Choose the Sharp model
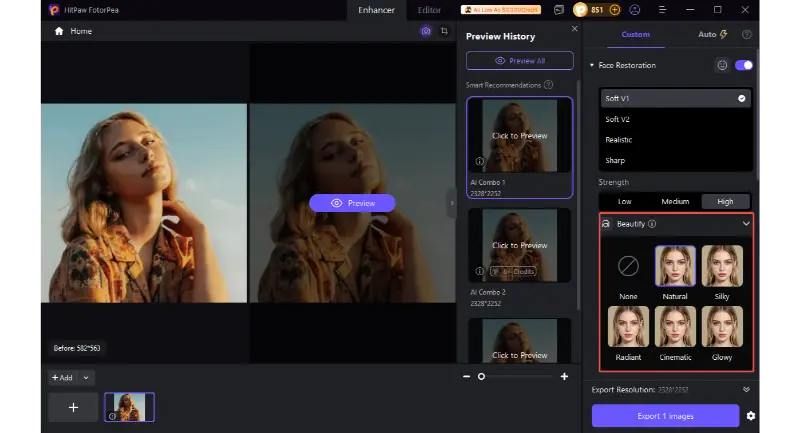 [675, 160]
